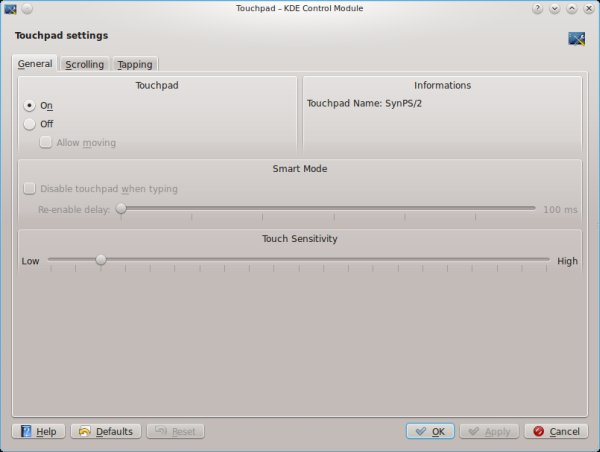The height and width of the screenshot is (452, 600).
Task: Select the Off radio button for touchpad
Action: [x=29, y=124]
